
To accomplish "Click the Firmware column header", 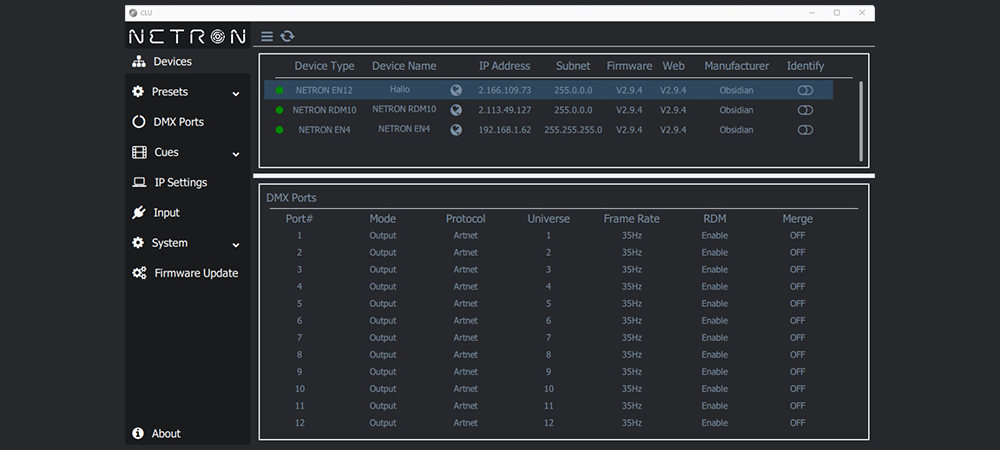I will click(629, 66).
